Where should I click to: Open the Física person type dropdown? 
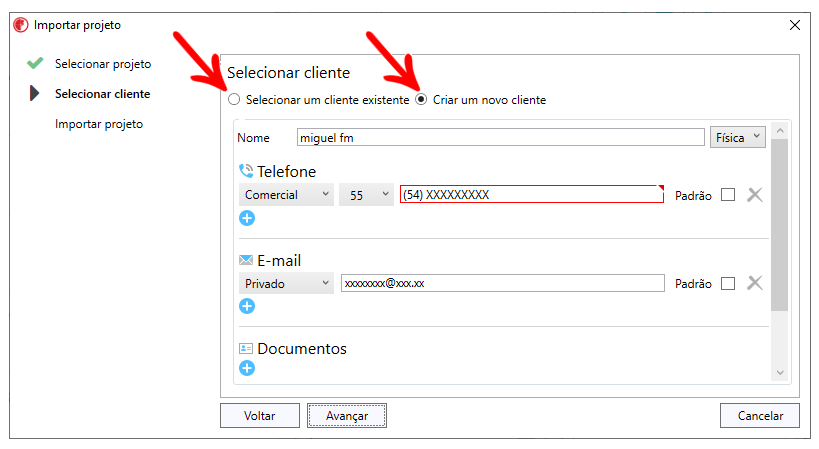point(738,137)
